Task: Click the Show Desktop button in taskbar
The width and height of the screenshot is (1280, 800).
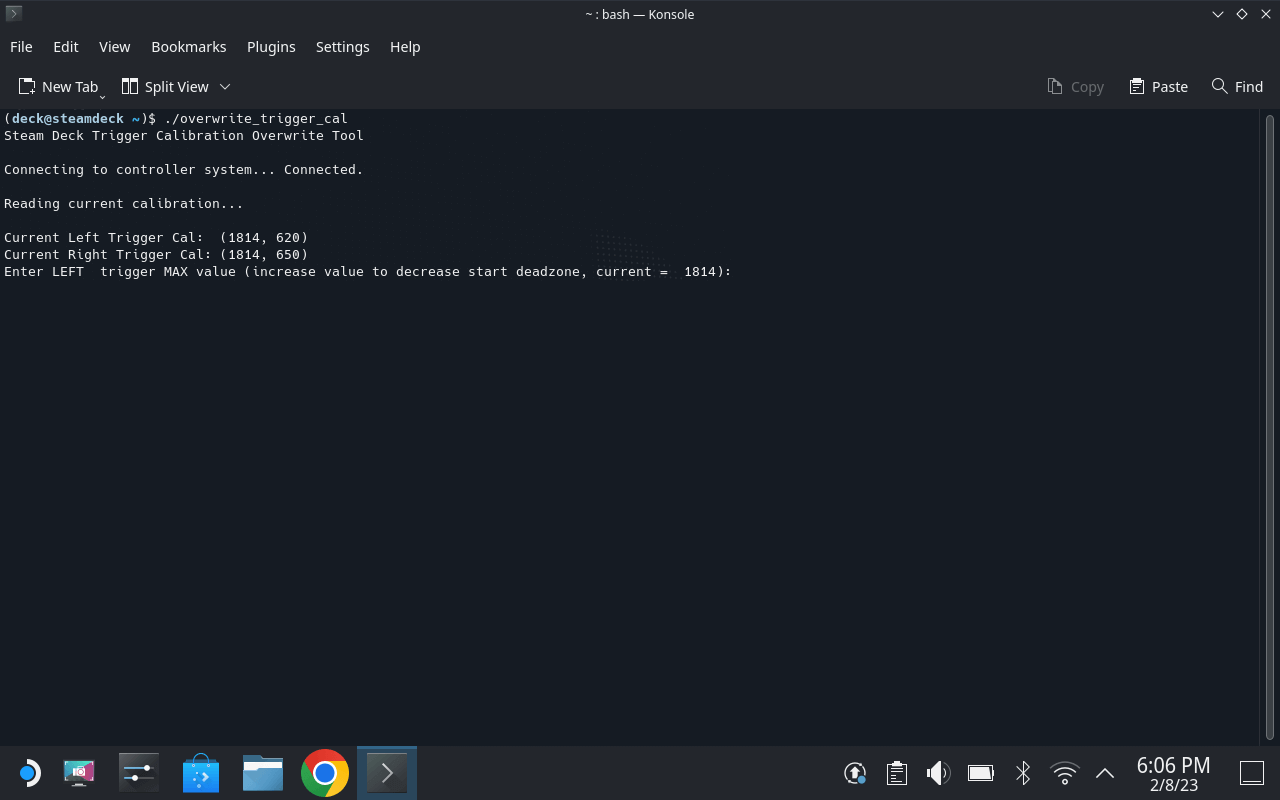Action: [1252, 773]
